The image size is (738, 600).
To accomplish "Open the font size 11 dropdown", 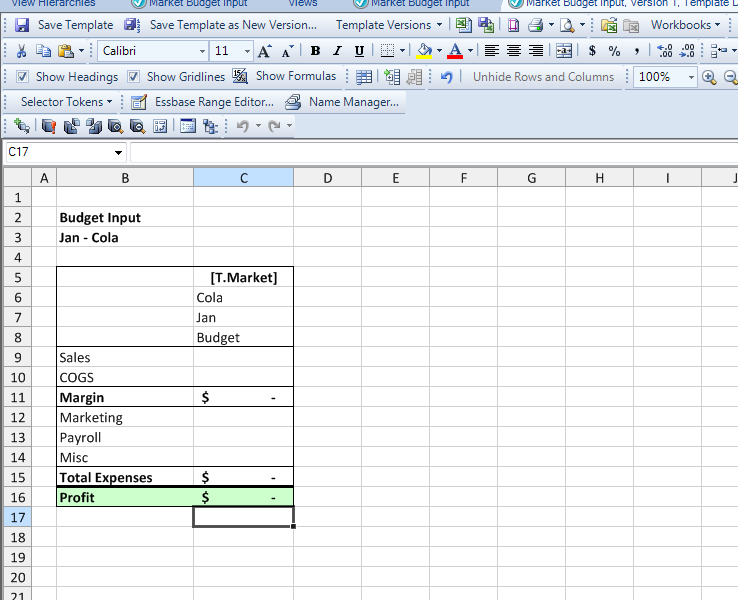I will 247,51.
